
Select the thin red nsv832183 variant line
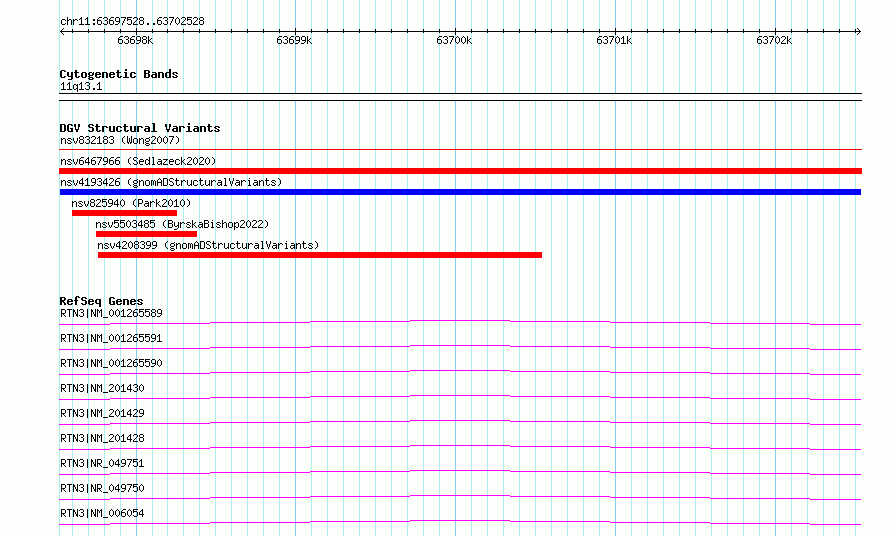pos(460,149)
